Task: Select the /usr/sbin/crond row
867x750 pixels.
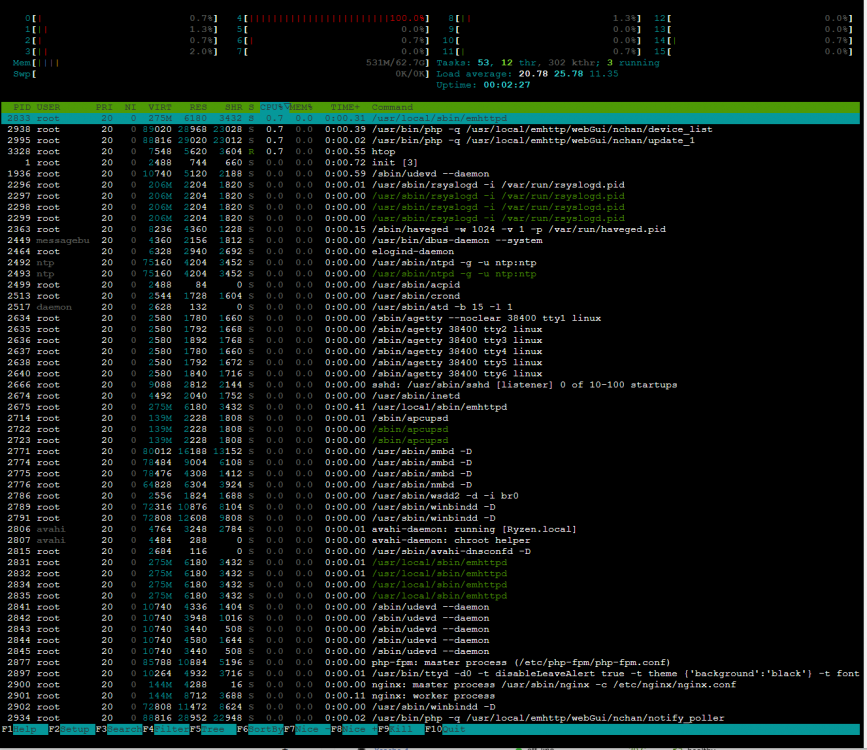Action: [430, 296]
